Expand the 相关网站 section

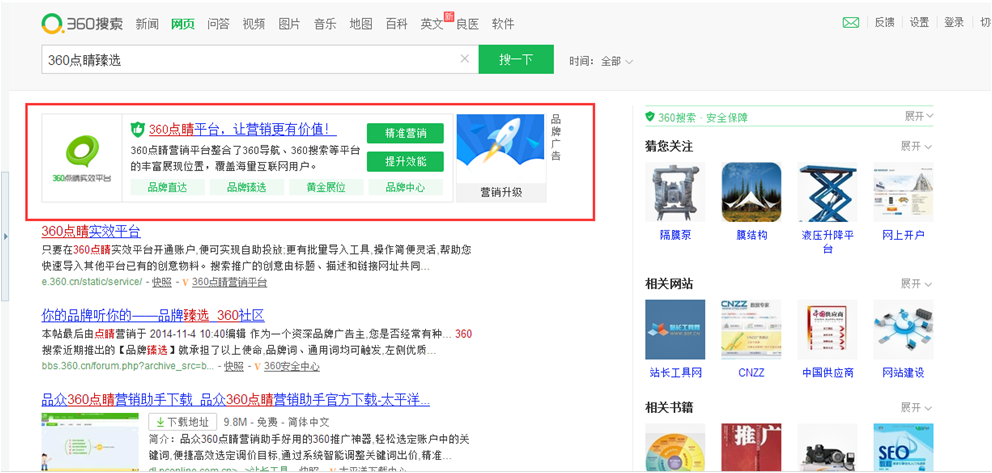click(916, 283)
